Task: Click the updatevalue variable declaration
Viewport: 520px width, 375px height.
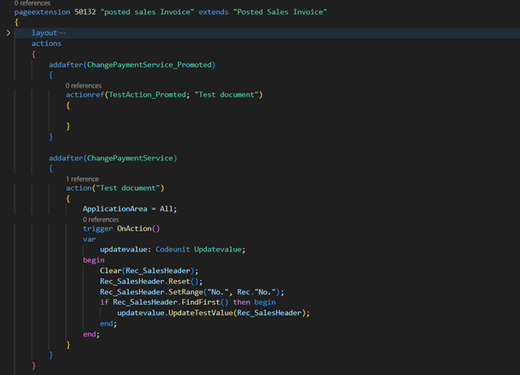Action: pos(123,249)
